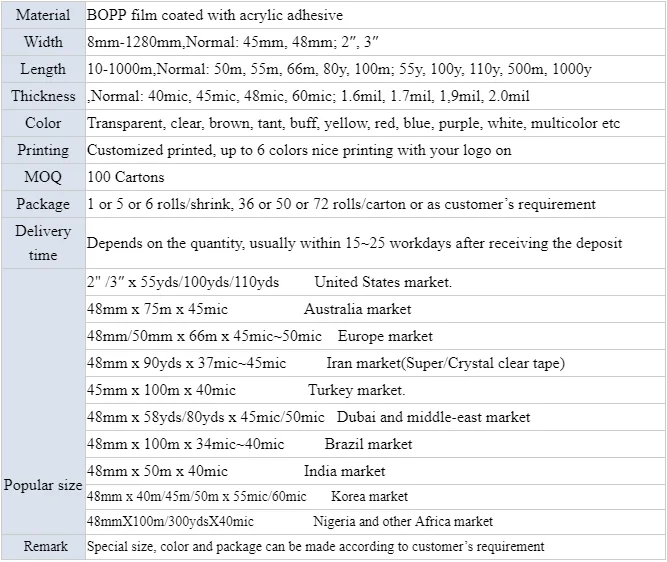Click the United States market size row
This screenshot has width=667, height=562.
pyautogui.click(x=269, y=283)
